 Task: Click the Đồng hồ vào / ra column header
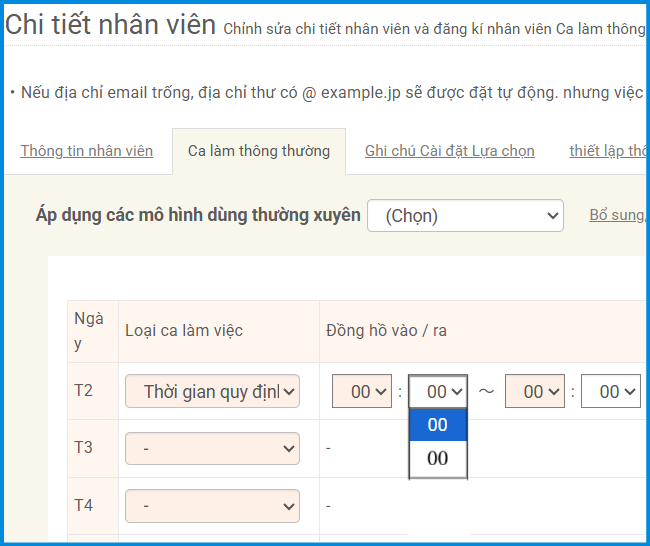point(386,331)
